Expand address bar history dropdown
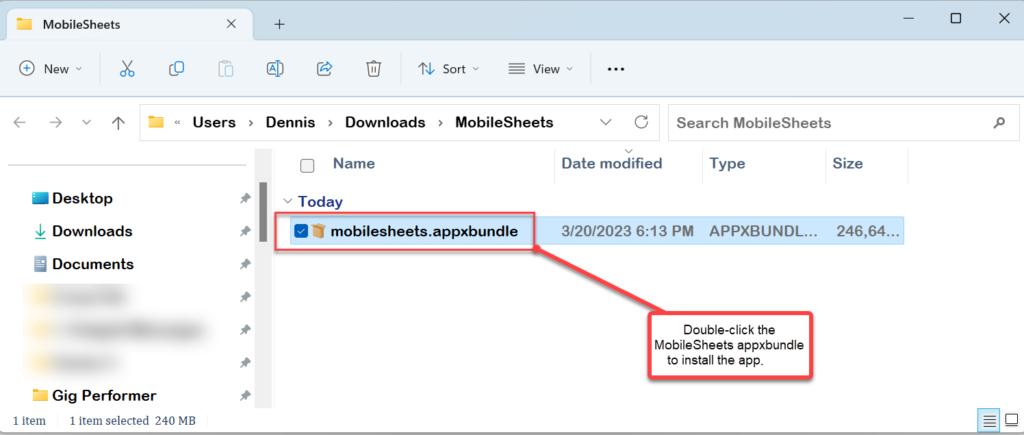This screenshot has height=435, width=1024. pos(605,122)
